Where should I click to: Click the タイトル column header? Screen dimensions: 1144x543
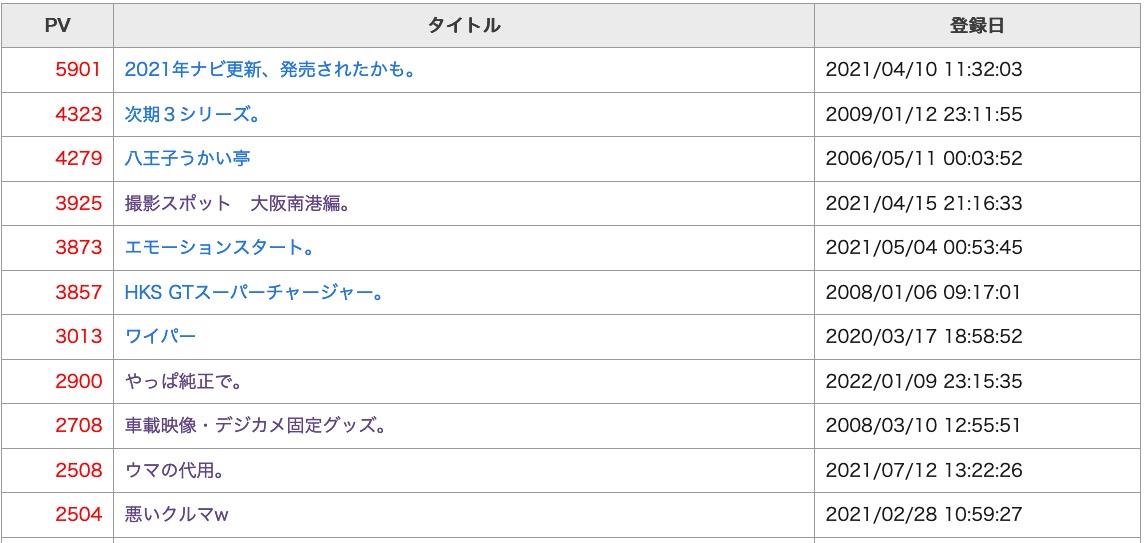coord(464,26)
